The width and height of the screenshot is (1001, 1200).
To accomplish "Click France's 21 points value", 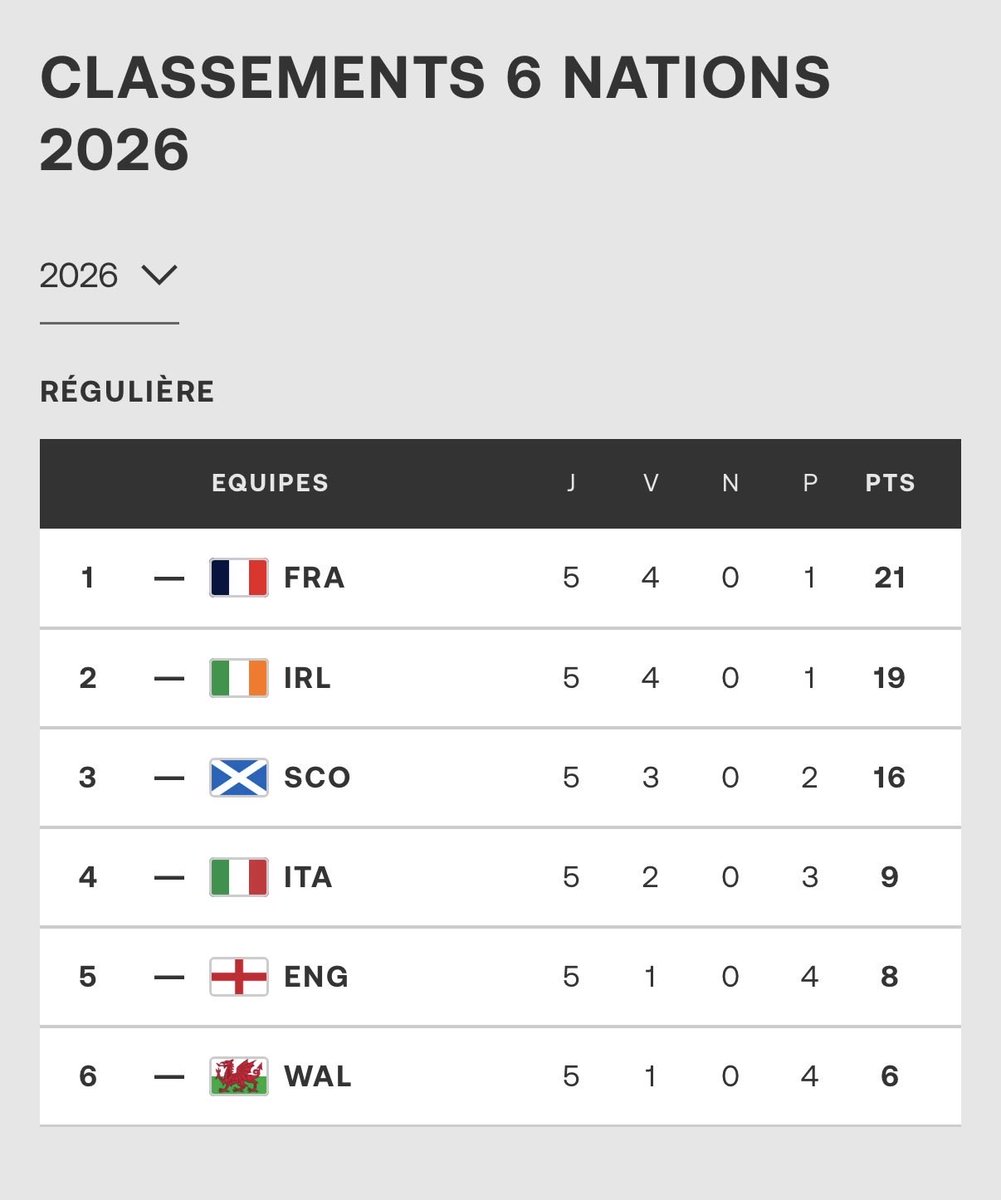I will pyautogui.click(x=890, y=578).
